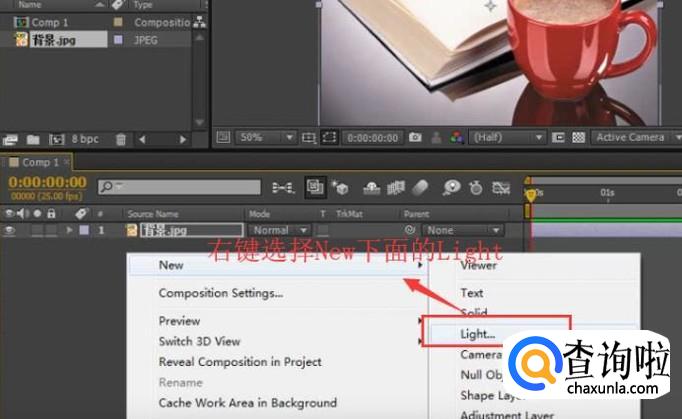Image resolution: width=682 pixels, height=419 pixels.
Task: Click the trash icon to delete selected item
Action: [121, 139]
